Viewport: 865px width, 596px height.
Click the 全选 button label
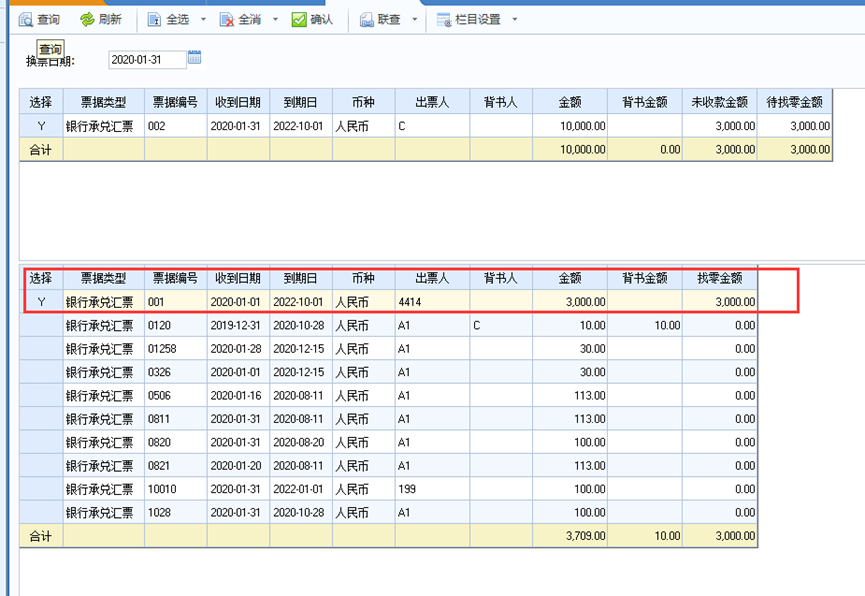tap(178, 20)
